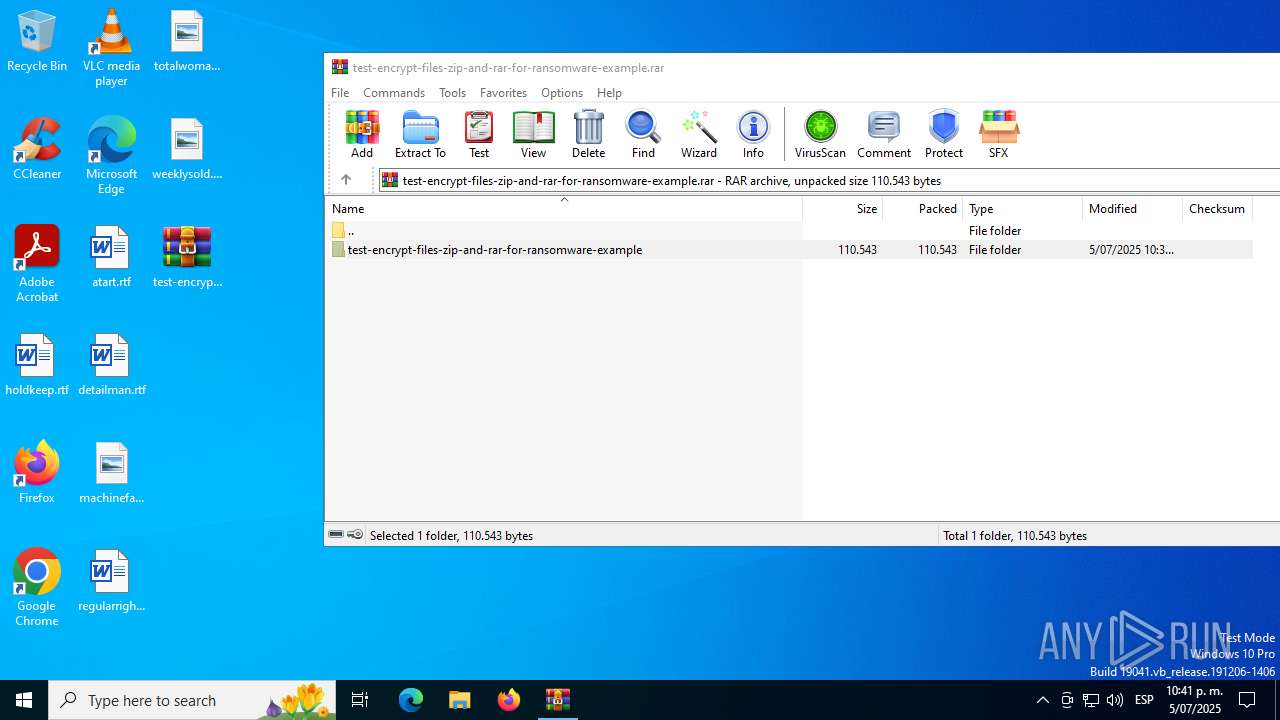Open the taskbar clock and date
Screen dimensions: 1280x720
pyautogui.click(x=1194, y=700)
